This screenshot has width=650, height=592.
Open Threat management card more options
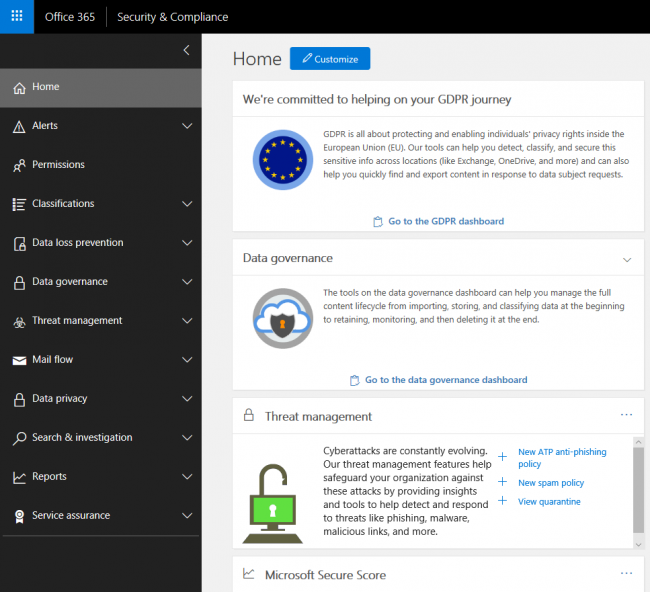pyautogui.click(x=626, y=414)
